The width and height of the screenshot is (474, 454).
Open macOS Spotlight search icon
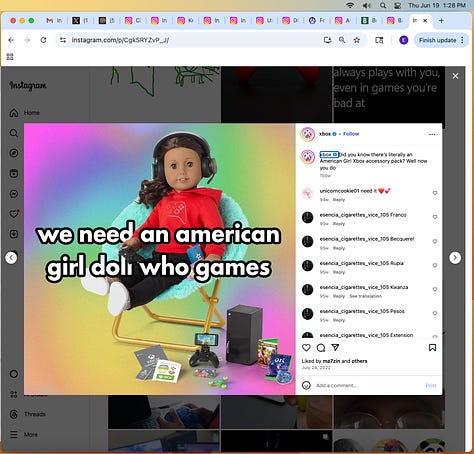pos(383,5)
